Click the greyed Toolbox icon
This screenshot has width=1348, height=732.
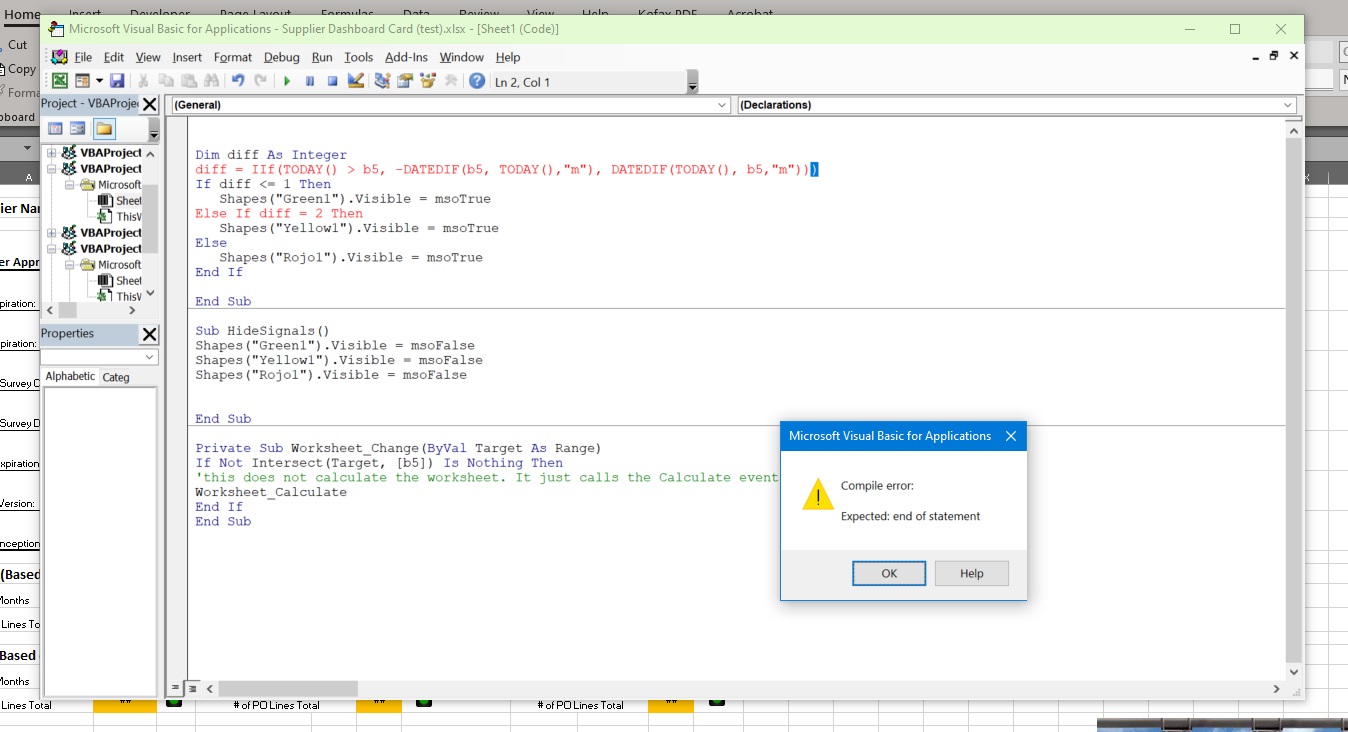click(x=451, y=81)
